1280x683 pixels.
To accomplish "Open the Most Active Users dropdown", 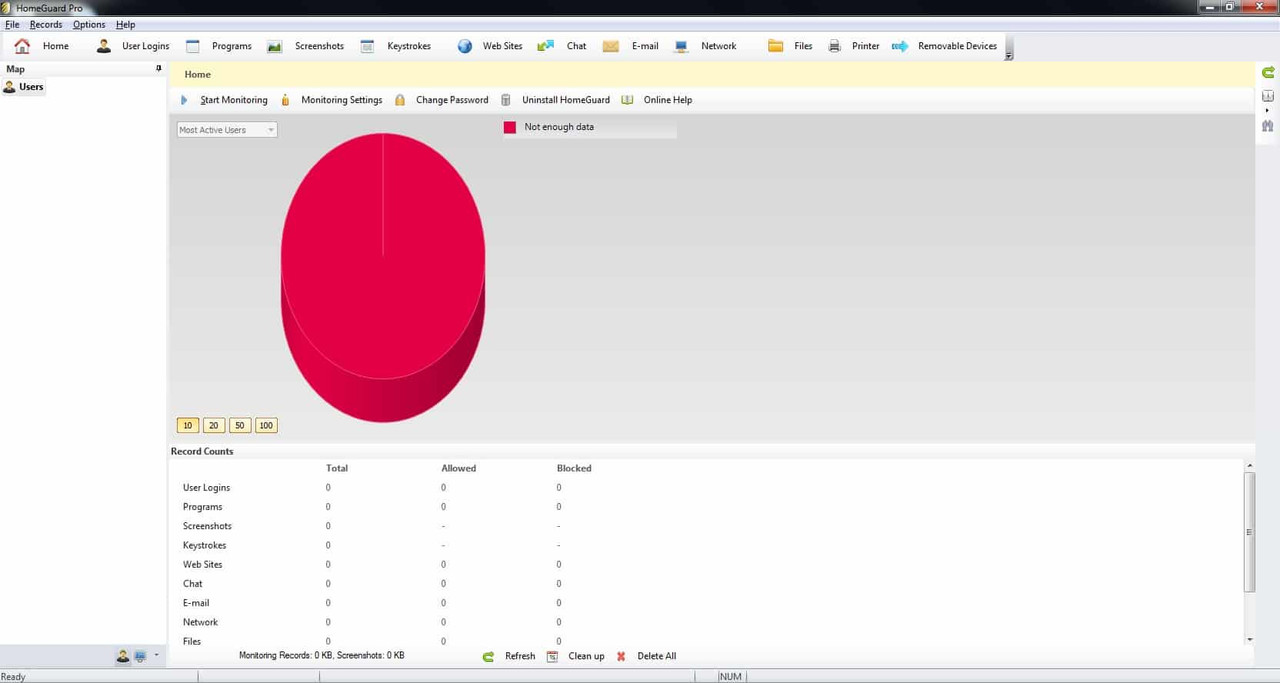I will (x=227, y=130).
